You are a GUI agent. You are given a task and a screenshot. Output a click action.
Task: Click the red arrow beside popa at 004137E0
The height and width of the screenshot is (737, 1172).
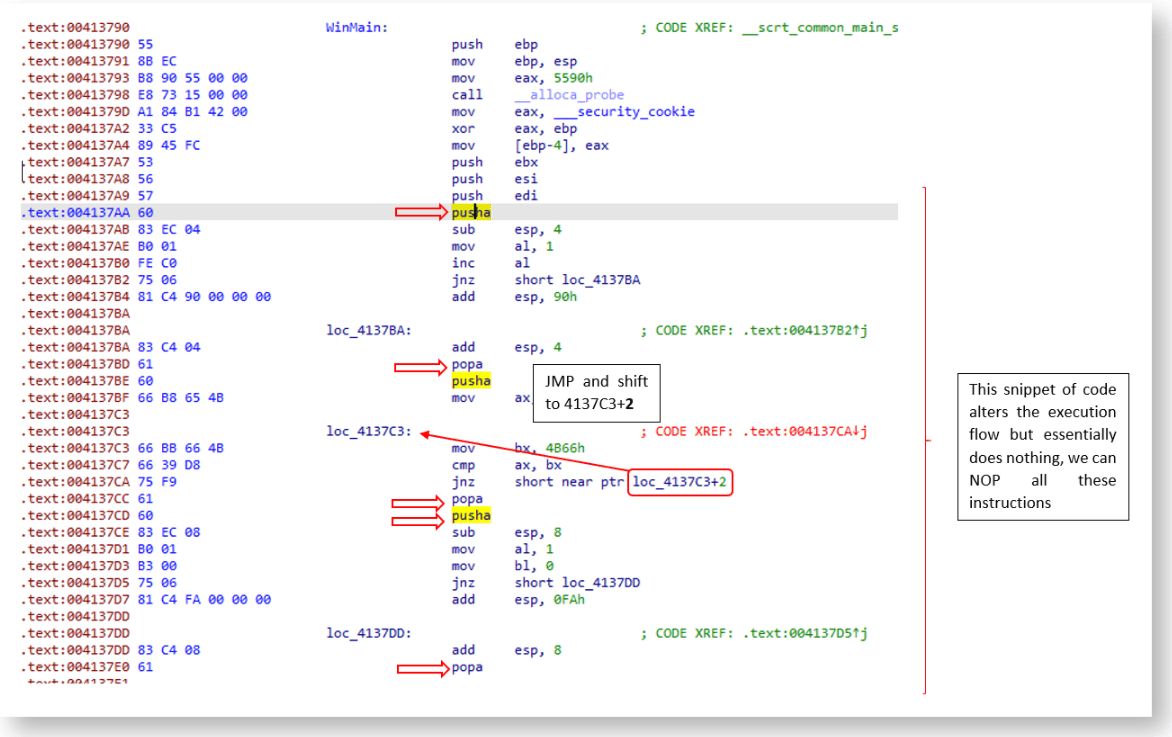pyautogui.click(x=420, y=667)
